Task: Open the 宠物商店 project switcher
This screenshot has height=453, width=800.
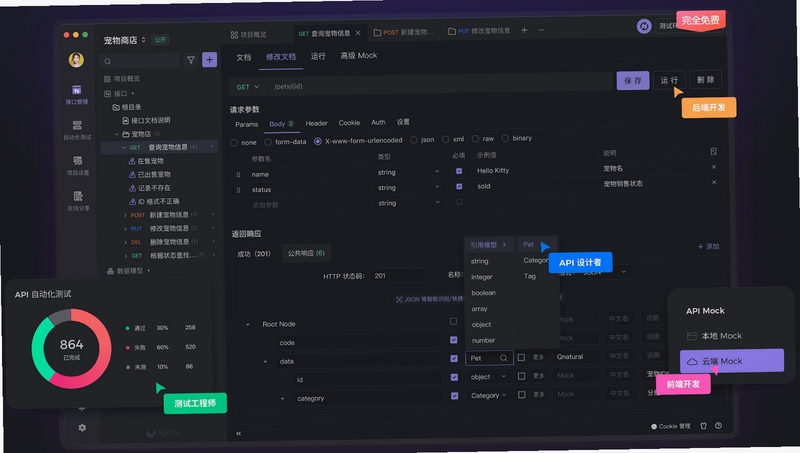Action: point(125,40)
